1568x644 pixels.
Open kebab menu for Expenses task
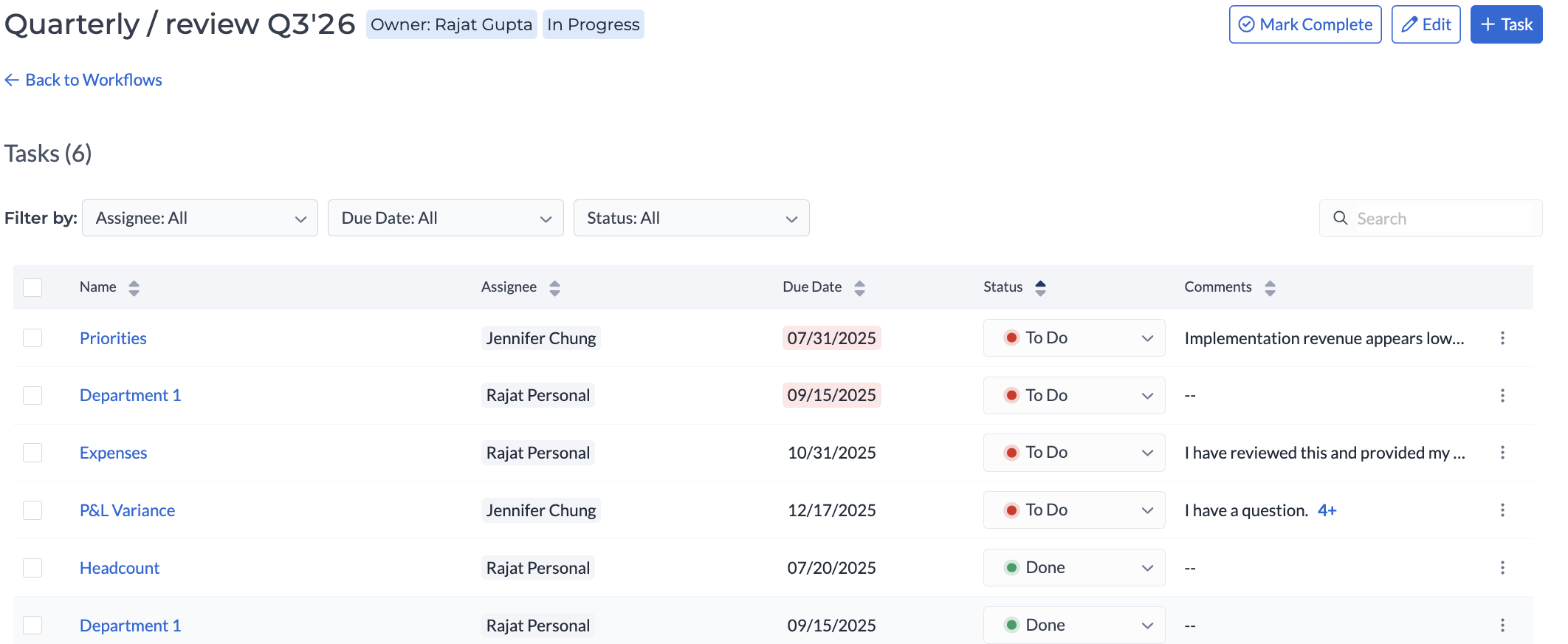(1502, 453)
